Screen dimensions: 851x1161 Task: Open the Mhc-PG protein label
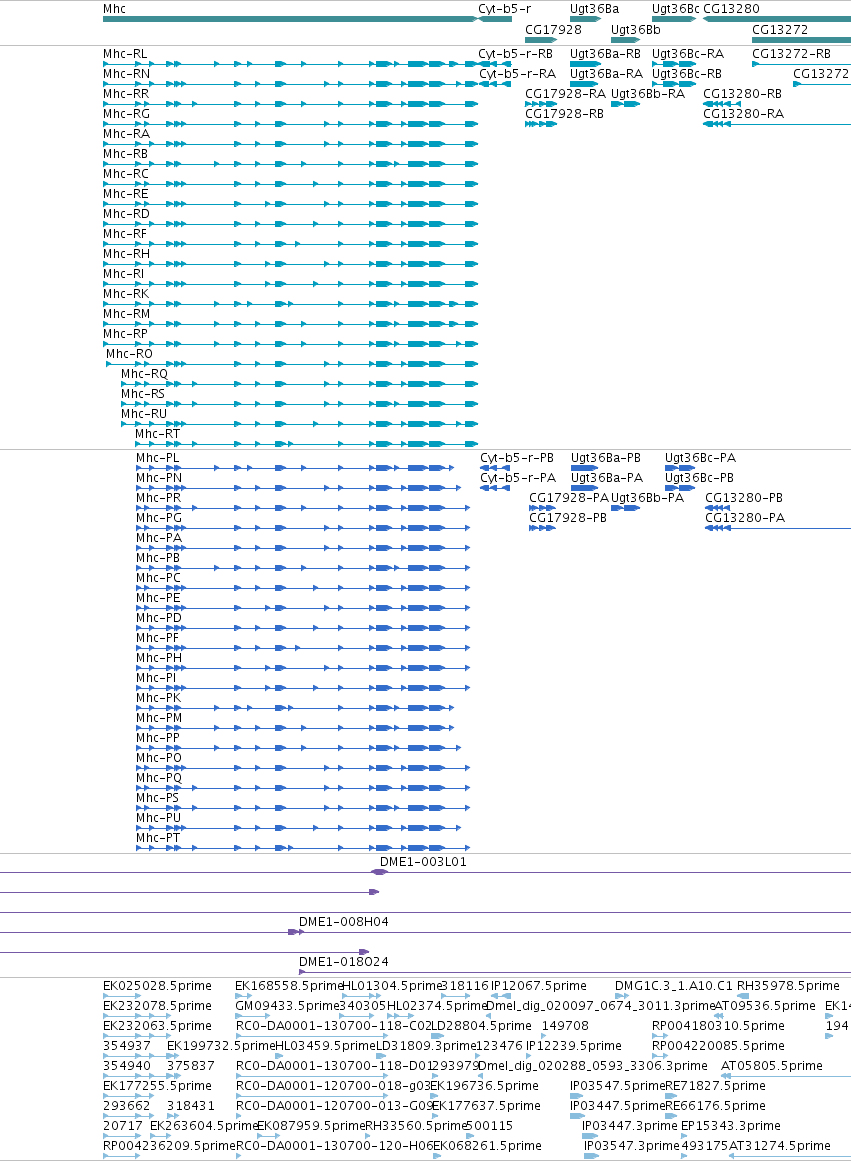(x=159, y=518)
